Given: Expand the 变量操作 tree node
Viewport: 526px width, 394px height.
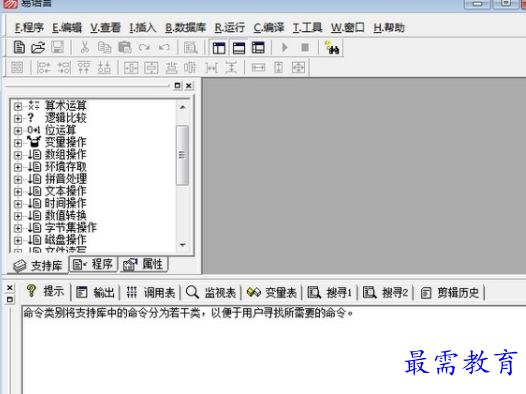Looking at the screenshot, I should pyautogui.click(x=18, y=143).
